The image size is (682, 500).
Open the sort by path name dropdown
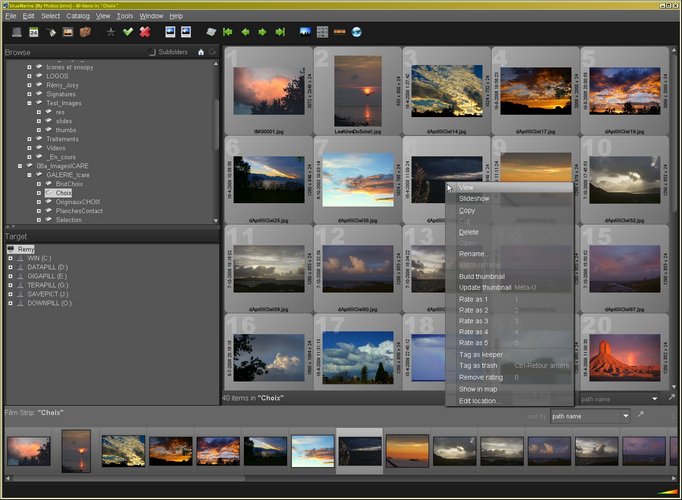(x=590, y=415)
